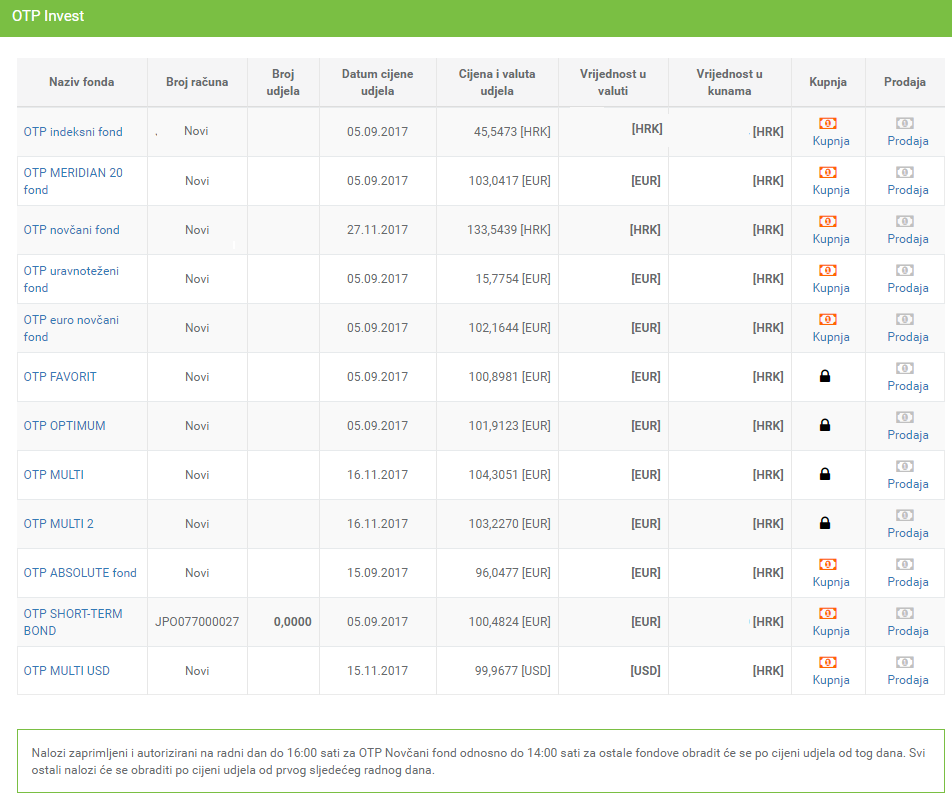Click the price 102,1644 [EUR]
The width and height of the screenshot is (952, 797).
[x=509, y=328]
